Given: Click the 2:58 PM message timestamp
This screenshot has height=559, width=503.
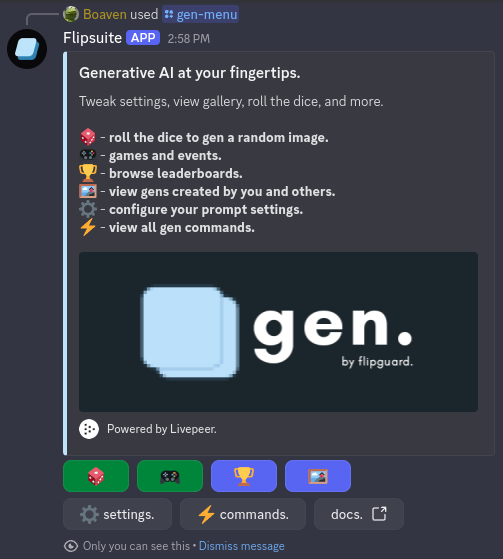Looking at the screenshot, I should click(x=189, y=39).
